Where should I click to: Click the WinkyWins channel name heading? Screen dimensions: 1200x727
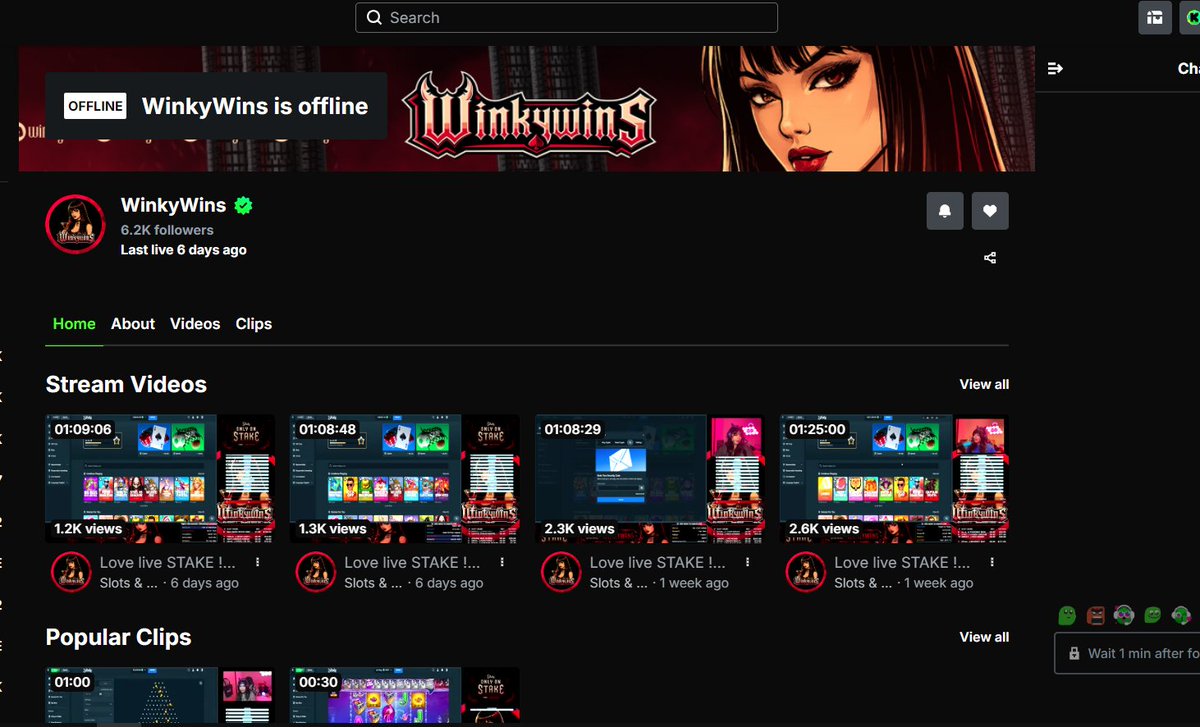coord(173,205)
